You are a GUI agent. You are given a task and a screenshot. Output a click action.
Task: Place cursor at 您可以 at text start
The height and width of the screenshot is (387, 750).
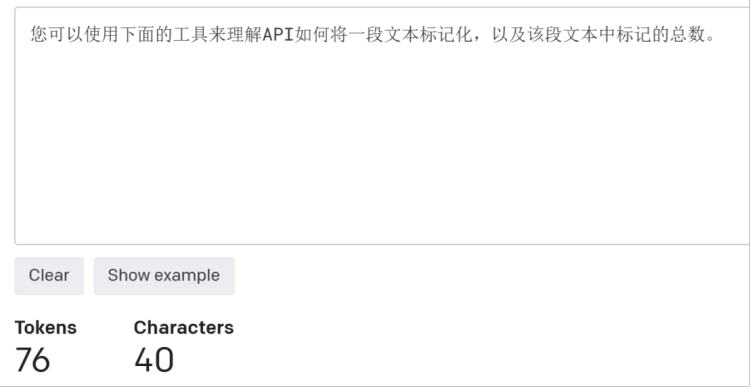tap(31, 35)
